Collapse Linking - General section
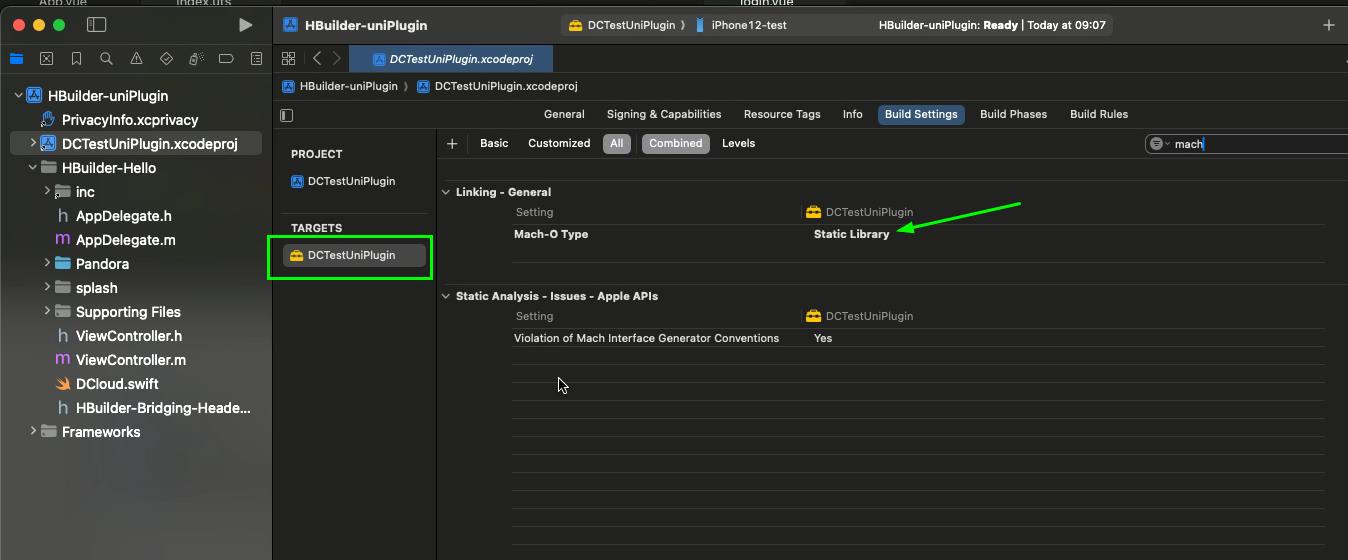 pos(446,192)
